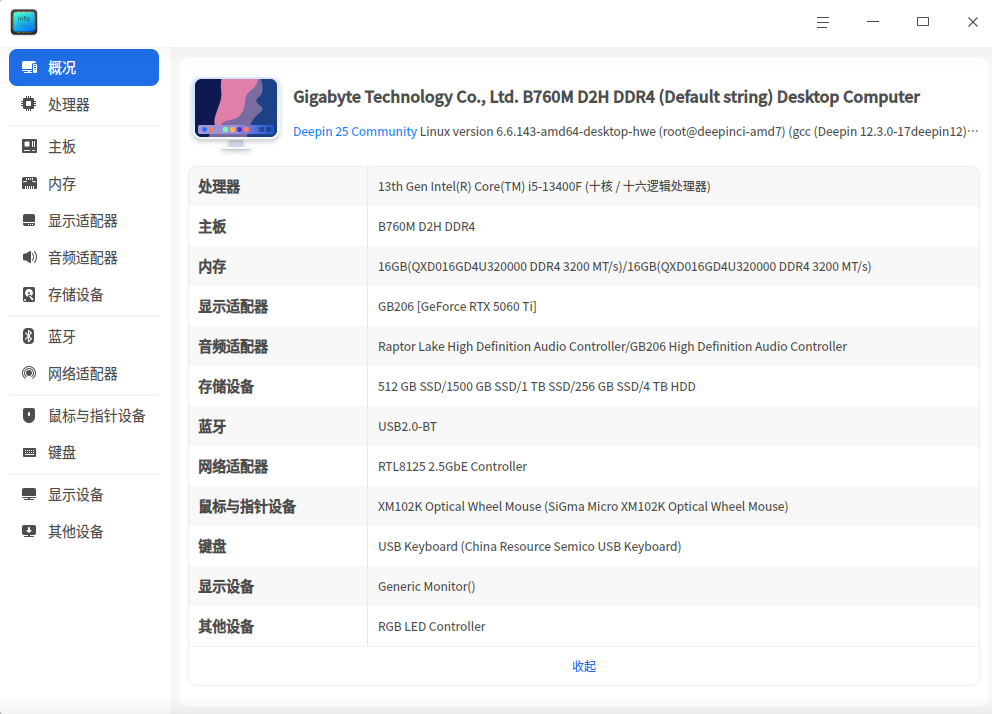Click the XM102K Optical Wheel Mouse value
This screenshot has width=992, height=714.
583,507
